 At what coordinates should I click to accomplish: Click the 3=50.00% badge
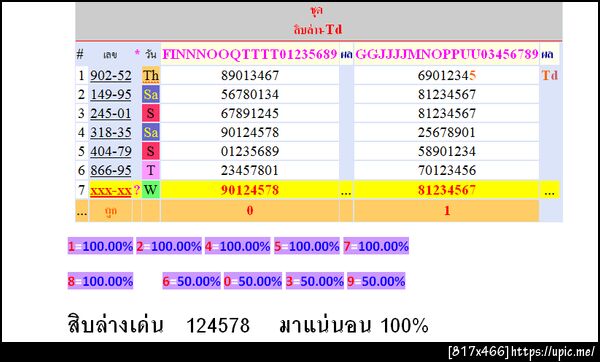tap(315, 281)
